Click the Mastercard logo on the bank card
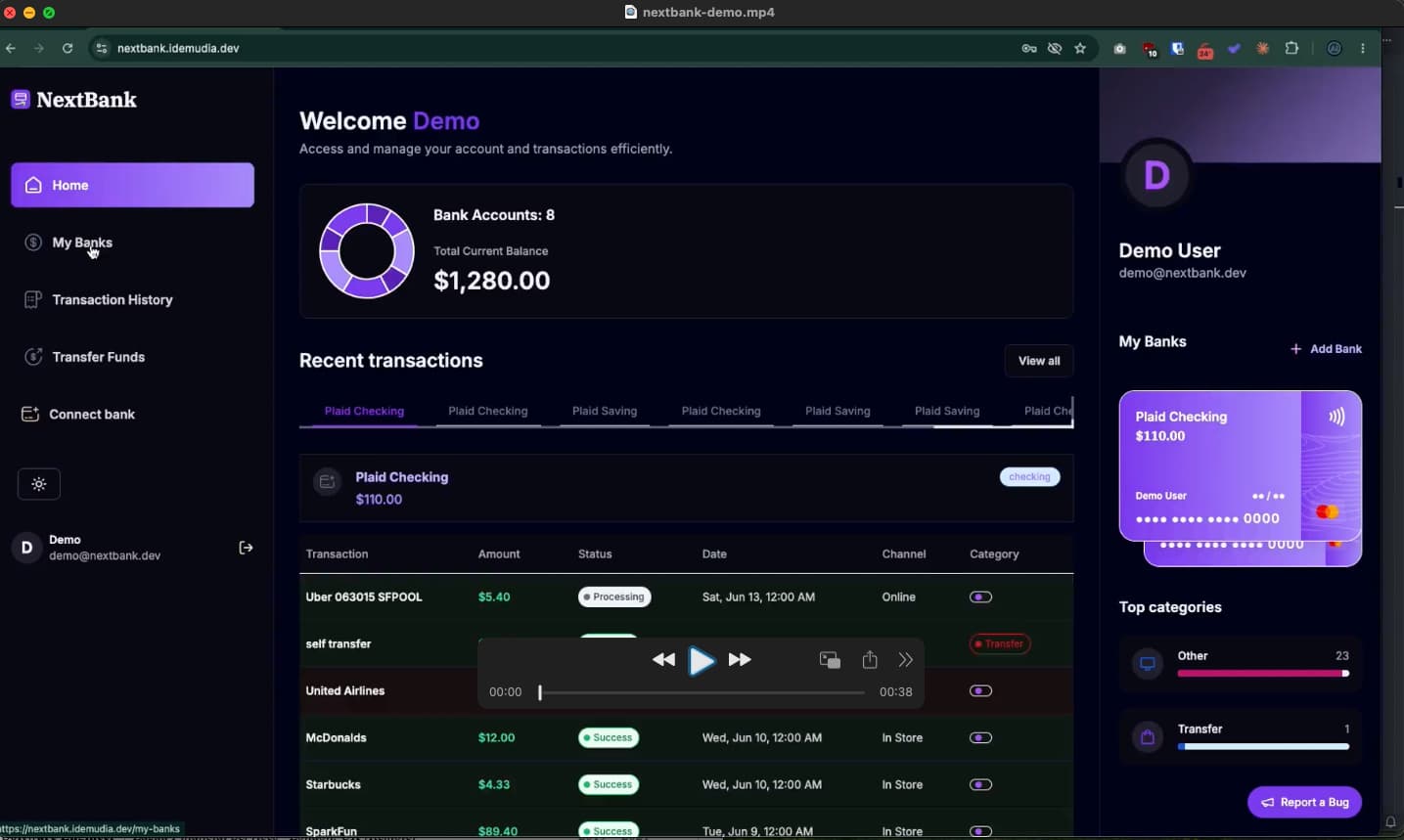This screenshot has width=1404, height=840. pos(1327,511)
